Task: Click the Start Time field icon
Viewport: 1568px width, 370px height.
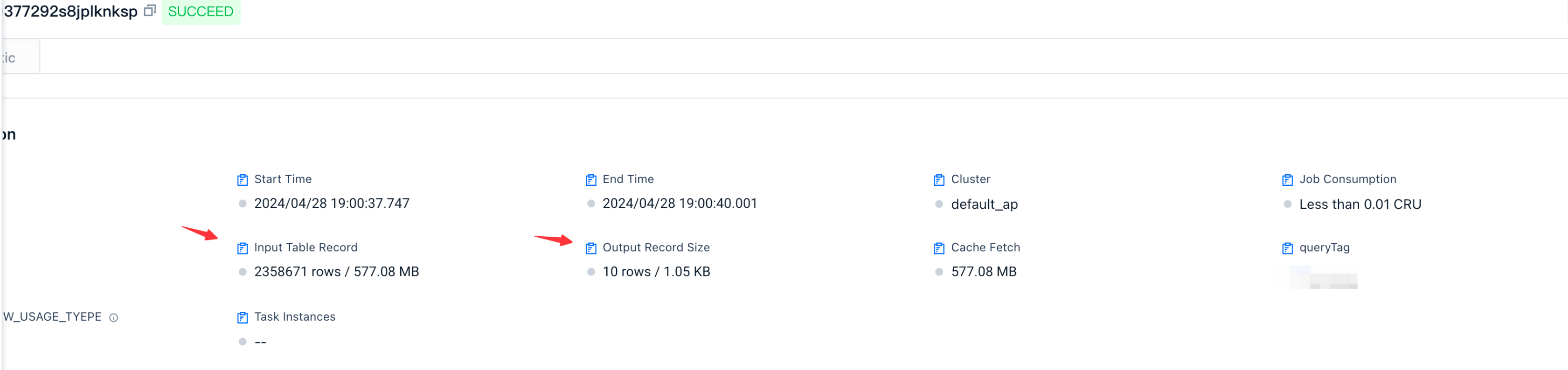Action: [242, 179]
